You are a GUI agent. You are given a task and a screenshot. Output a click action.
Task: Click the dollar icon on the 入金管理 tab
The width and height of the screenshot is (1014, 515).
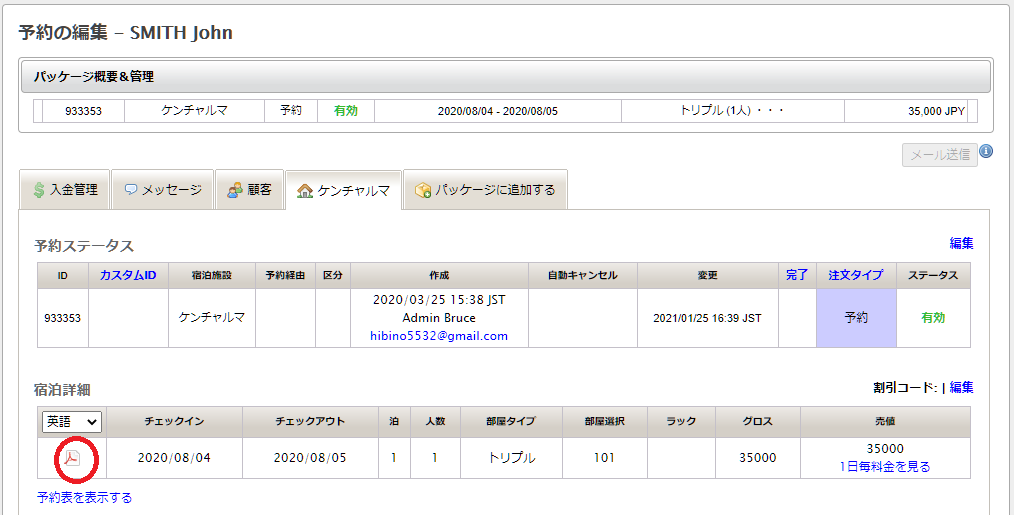(39, 189)
